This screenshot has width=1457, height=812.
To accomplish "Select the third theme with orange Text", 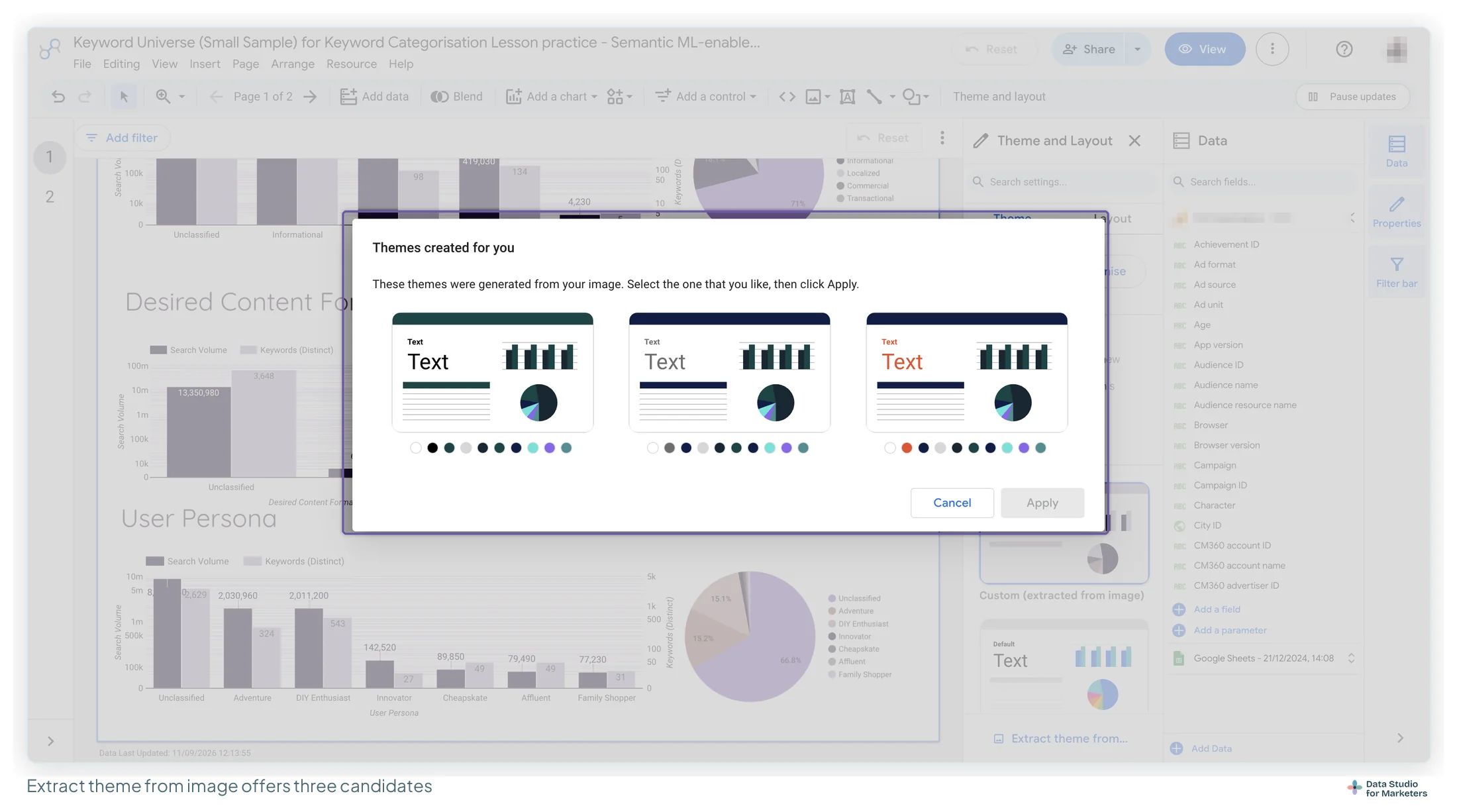I will [x=966, y=372].
